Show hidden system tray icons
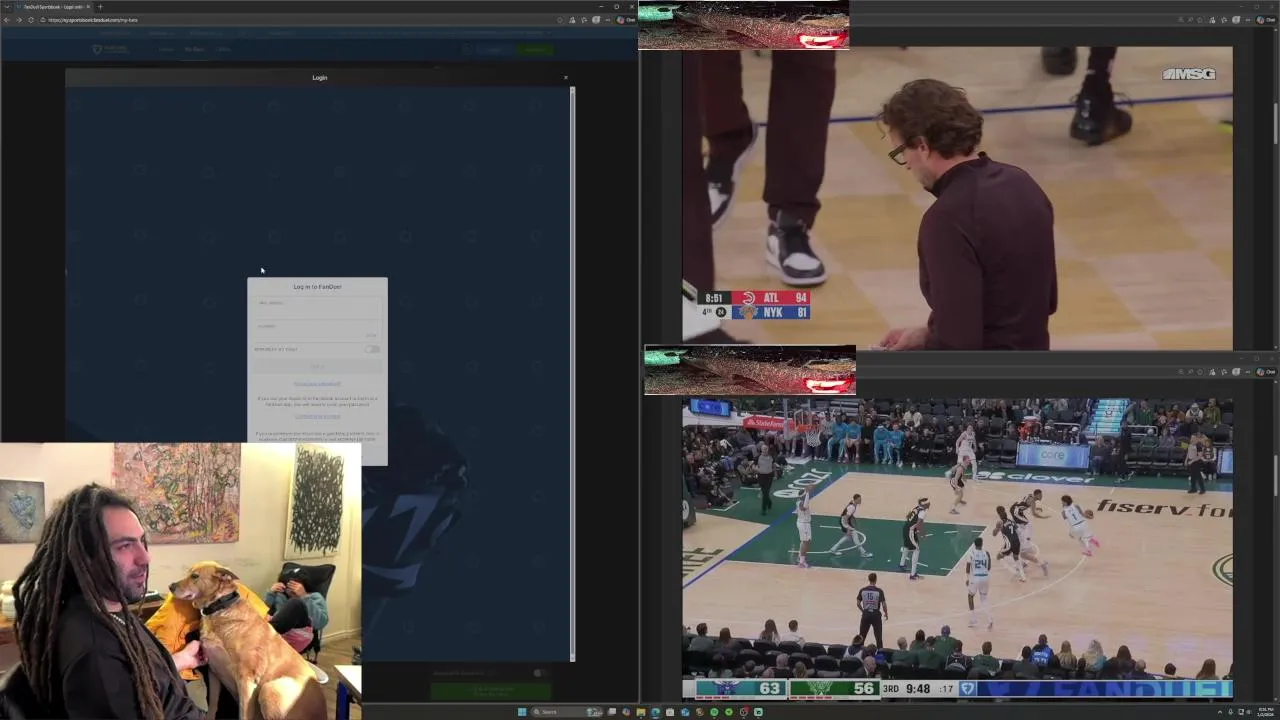This screenshot has width=1280, height=720. [1220, 712]
